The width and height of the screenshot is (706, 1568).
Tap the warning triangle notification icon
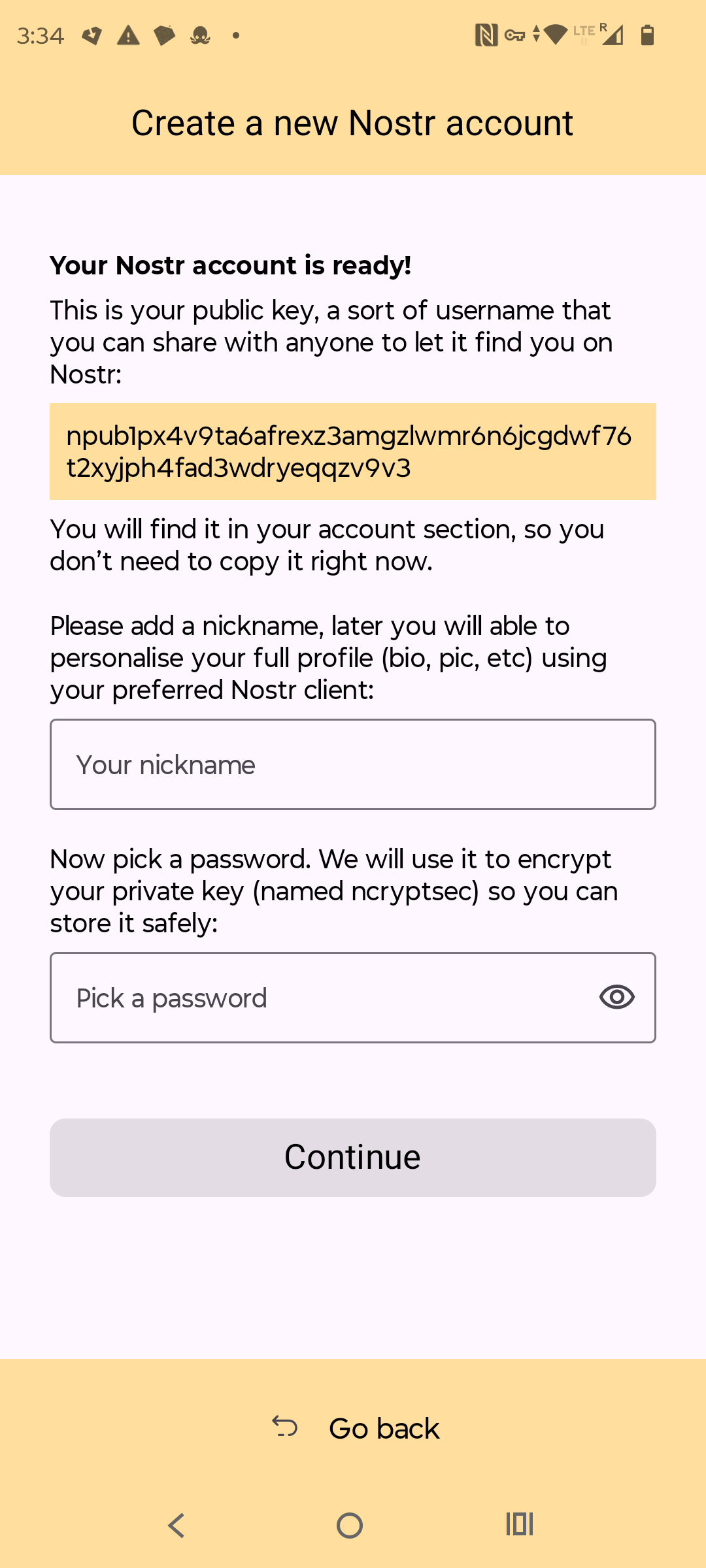coord(128,35)
